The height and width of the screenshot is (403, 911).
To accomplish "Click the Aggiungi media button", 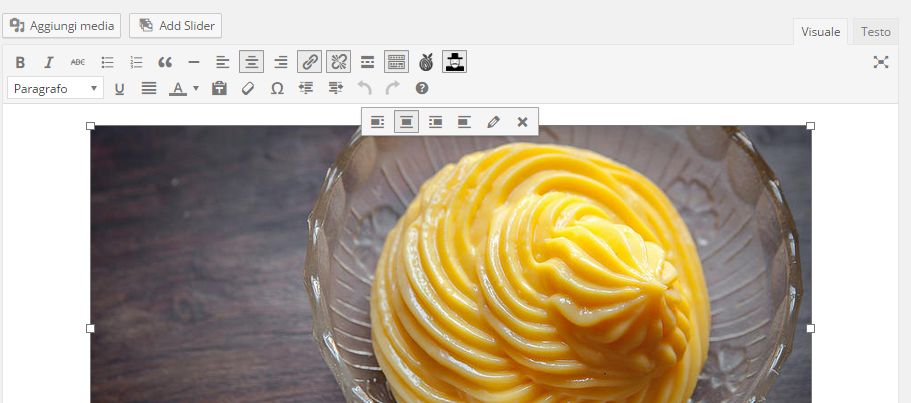I will click(x=62, y=26).
